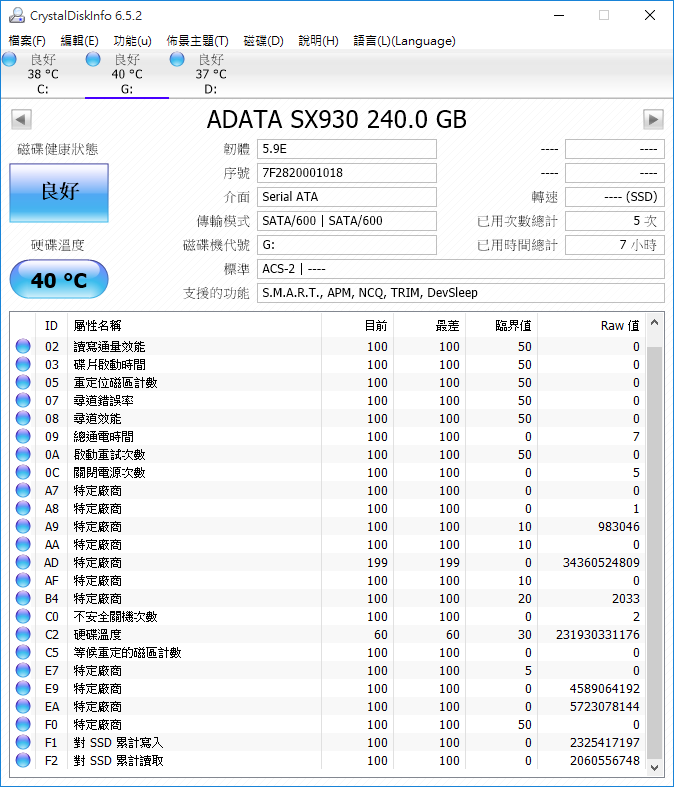Click the drive letter field G:
This screenshot has height=787, width=674.
point(347,245)
